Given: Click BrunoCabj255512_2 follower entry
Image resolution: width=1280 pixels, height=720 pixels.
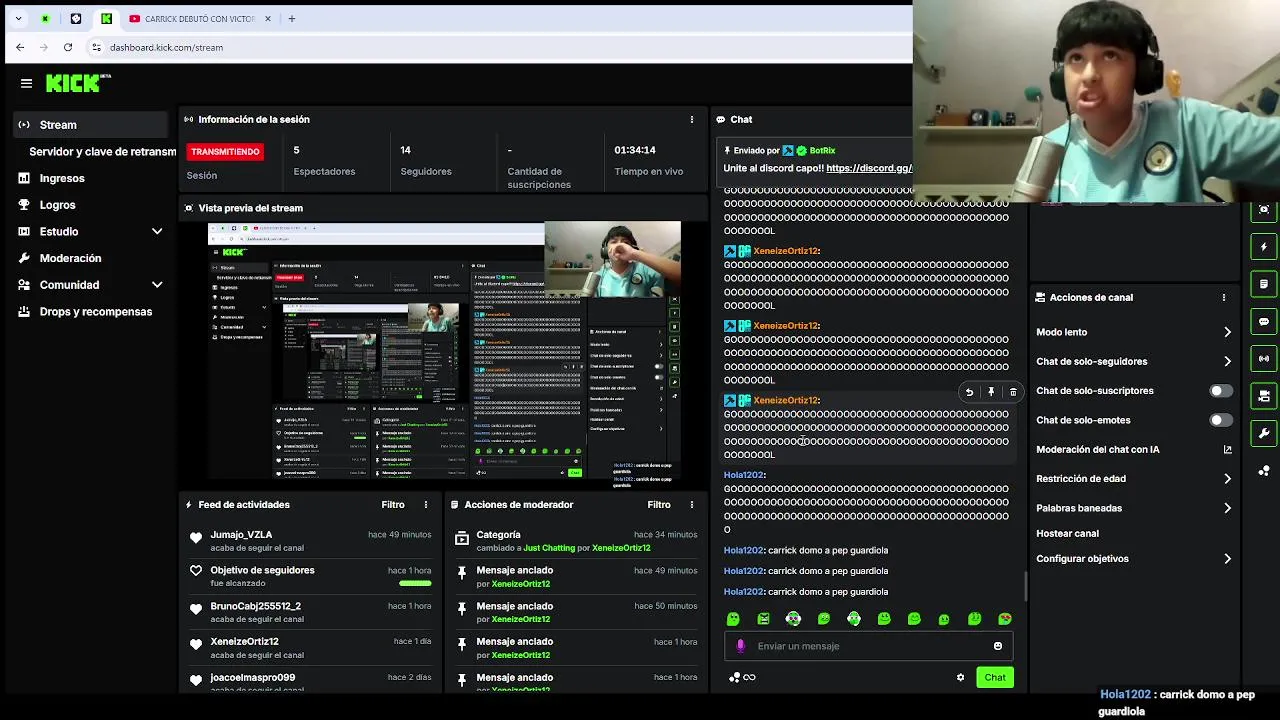Looking at the screenshot, I should tap(311, 612).
